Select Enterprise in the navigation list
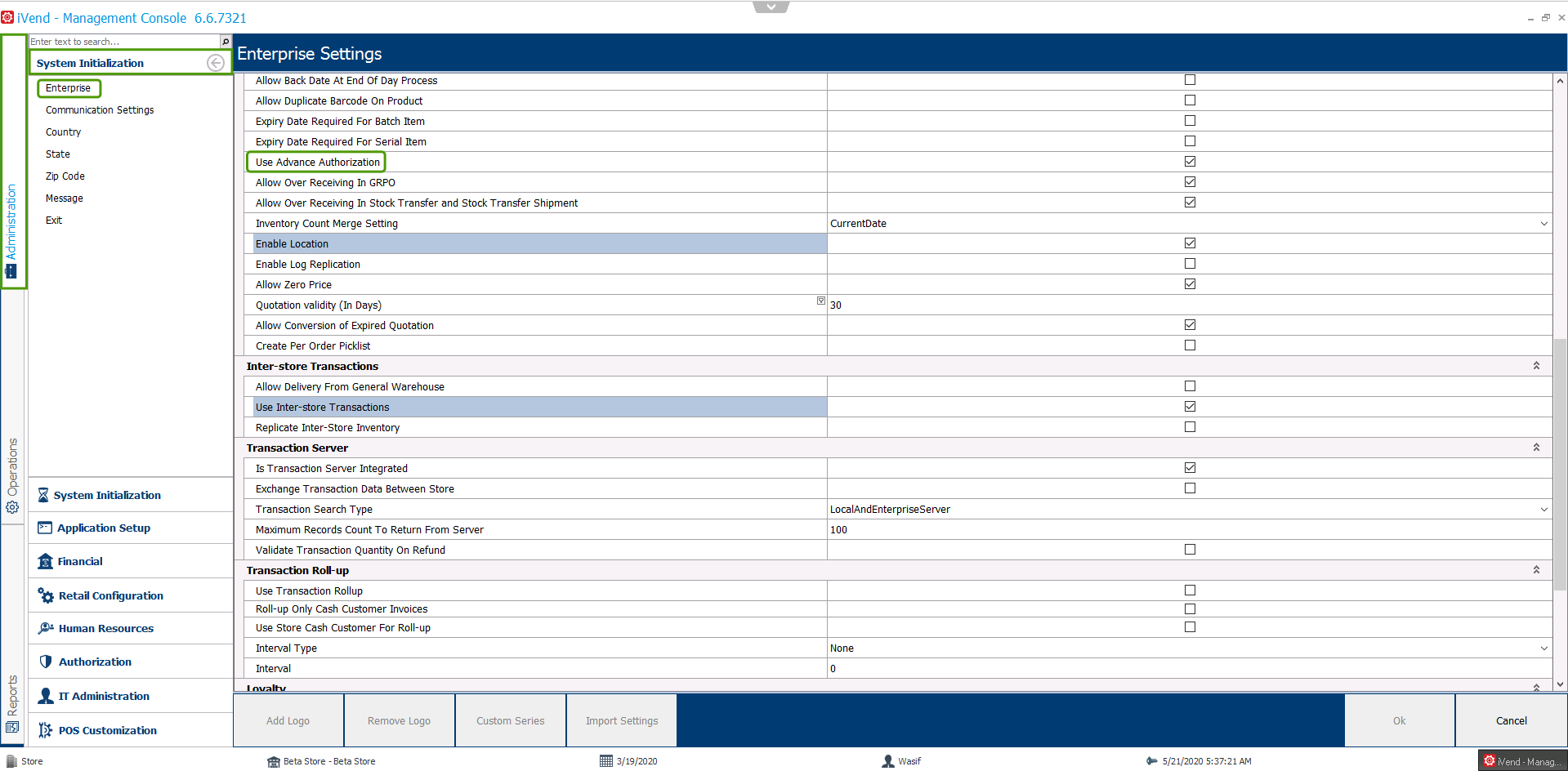The width and height of the screenshot is (1568, 771). (x=68, y=88)
